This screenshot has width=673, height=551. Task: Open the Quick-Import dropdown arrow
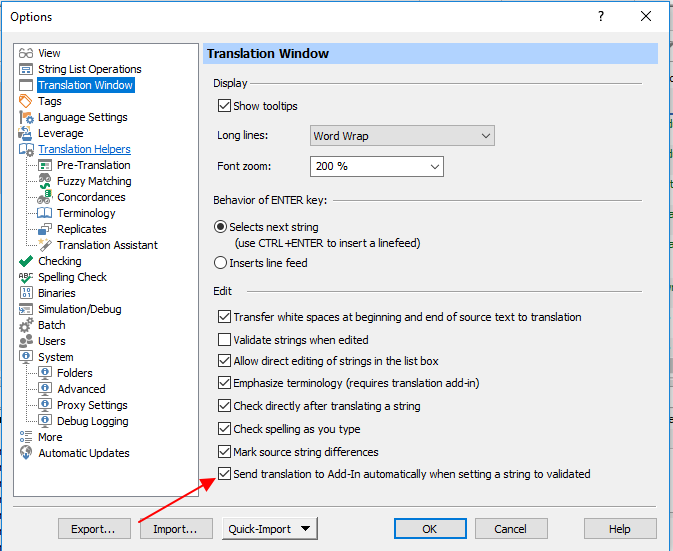(x=306, y=529)
